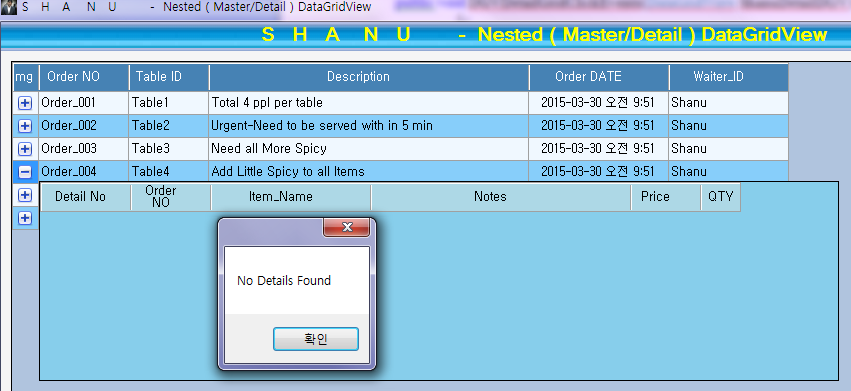Click the Img column header
851x391 pixels.
26,77
